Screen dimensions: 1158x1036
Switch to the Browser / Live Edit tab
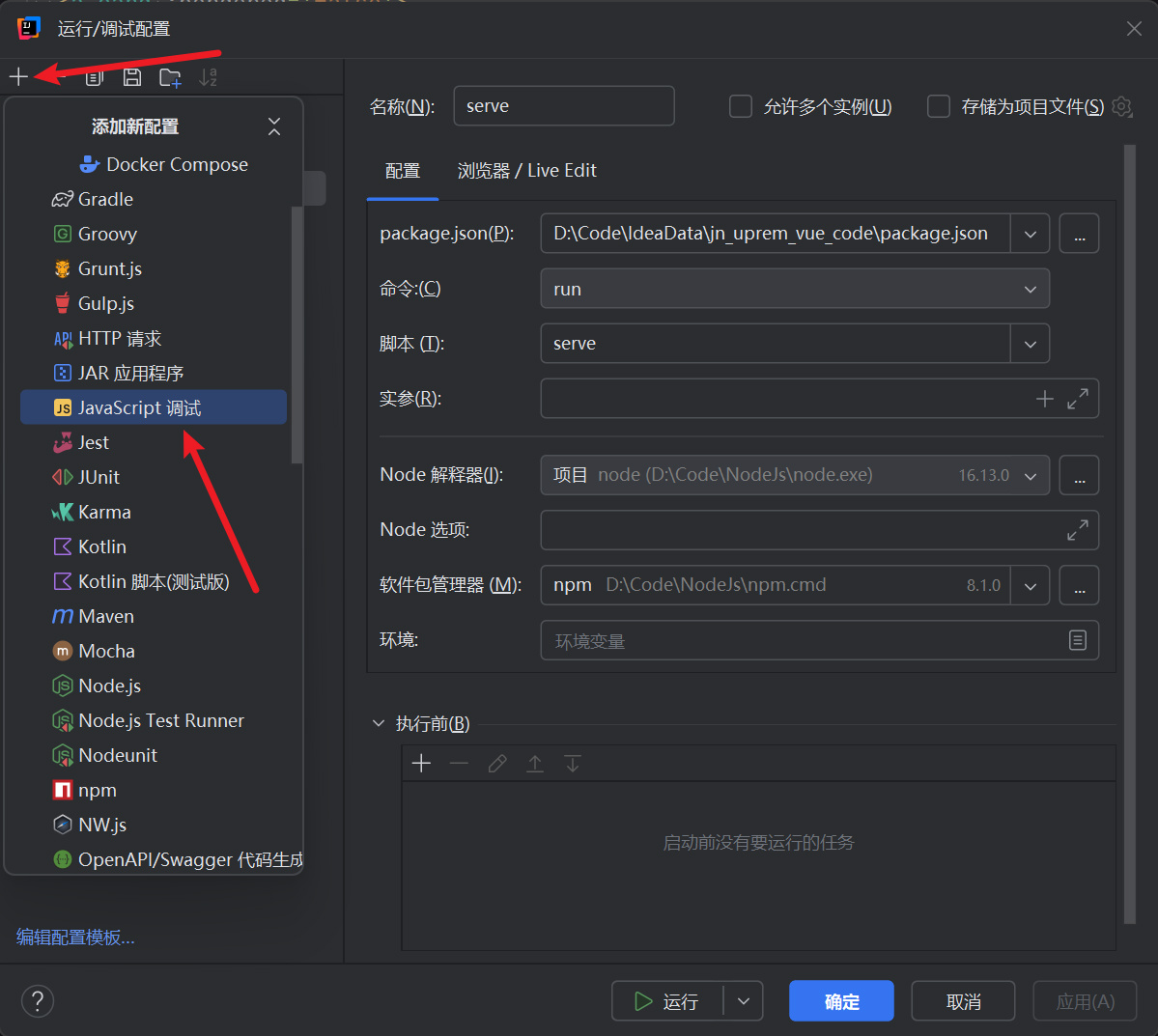pos(526,171)
